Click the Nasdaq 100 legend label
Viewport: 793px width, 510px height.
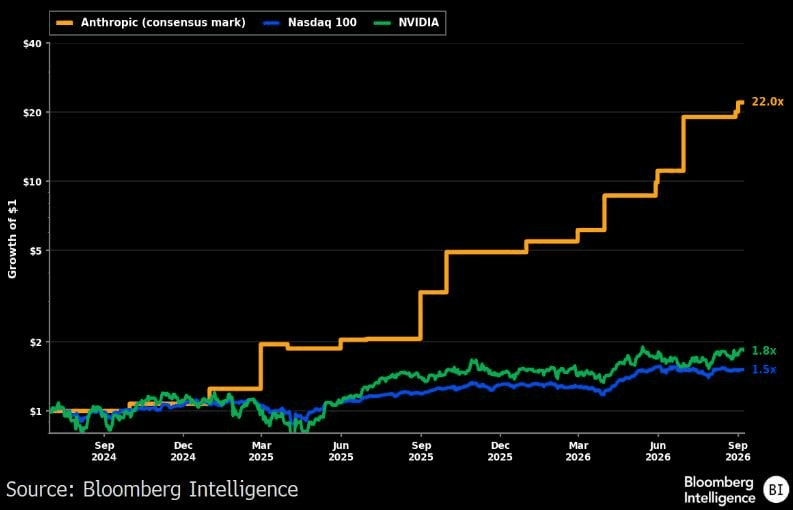tap(323, 23)
